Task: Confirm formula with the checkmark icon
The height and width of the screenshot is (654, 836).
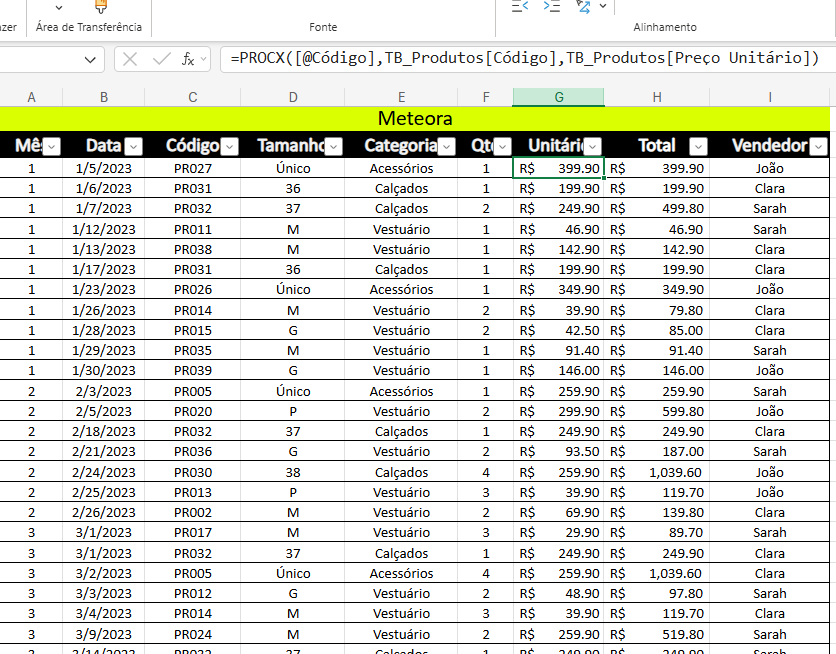Action: coord(161,59)
